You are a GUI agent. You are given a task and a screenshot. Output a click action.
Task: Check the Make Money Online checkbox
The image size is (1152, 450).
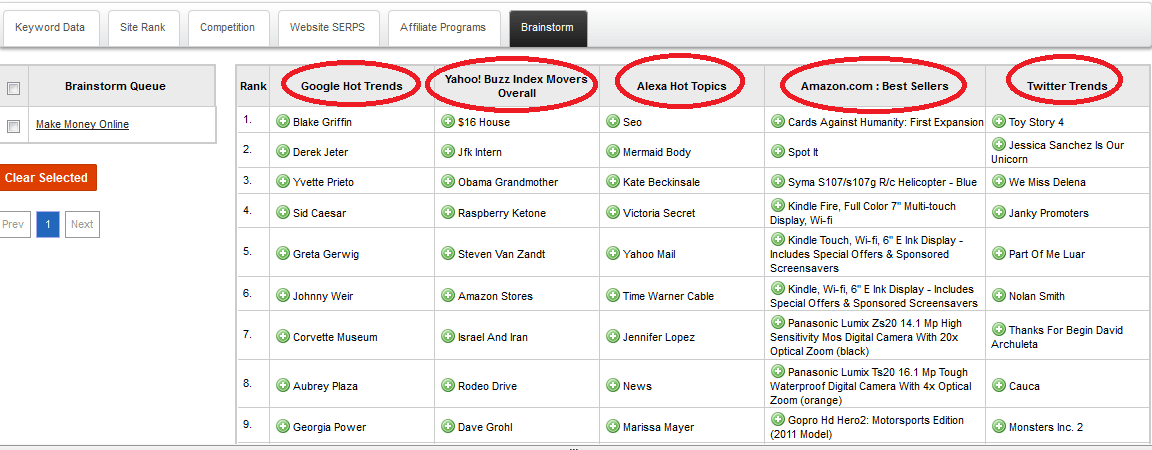click(13, 126)
